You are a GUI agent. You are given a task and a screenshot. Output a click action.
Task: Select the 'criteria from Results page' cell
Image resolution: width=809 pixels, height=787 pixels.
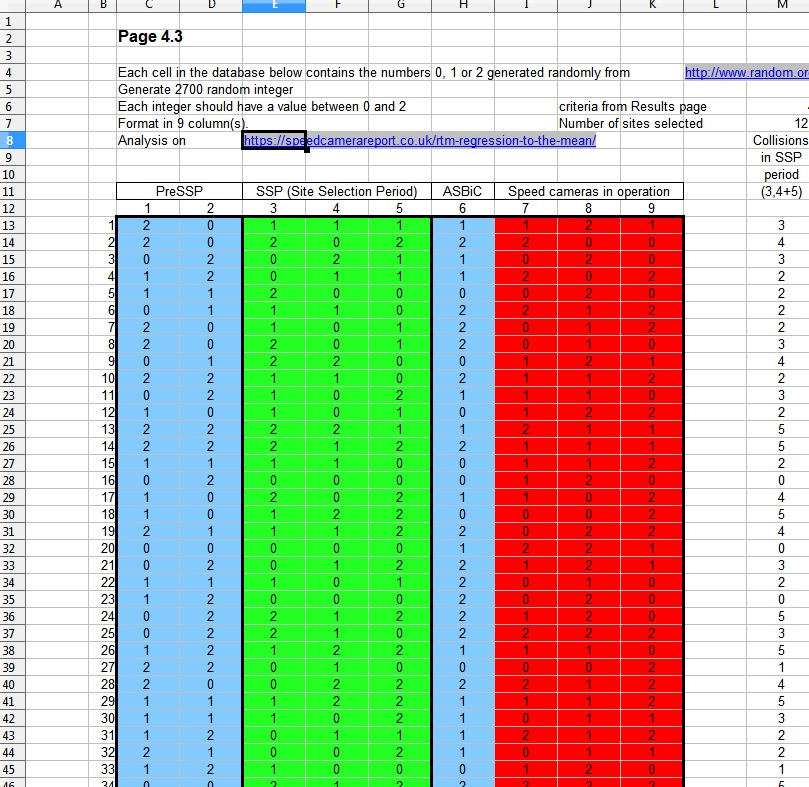click(632, 107)
